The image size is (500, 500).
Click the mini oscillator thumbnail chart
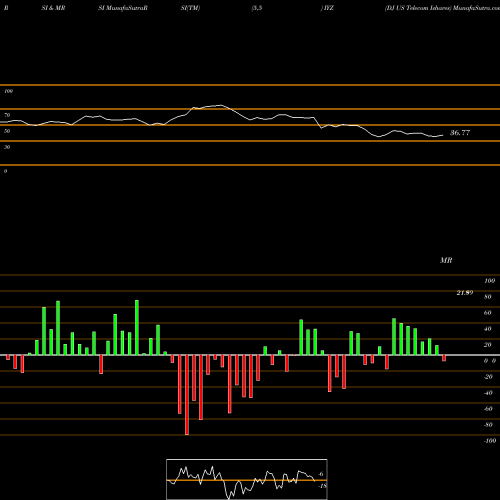(247, 479)
